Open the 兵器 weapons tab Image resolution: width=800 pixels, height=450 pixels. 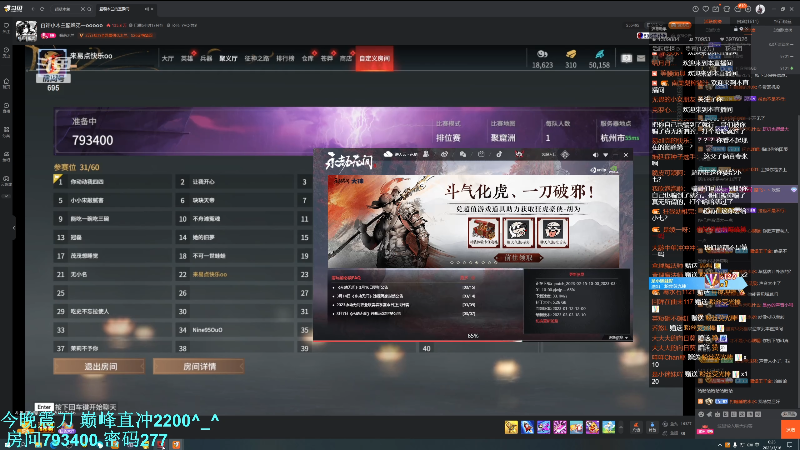tap(206, 59)
